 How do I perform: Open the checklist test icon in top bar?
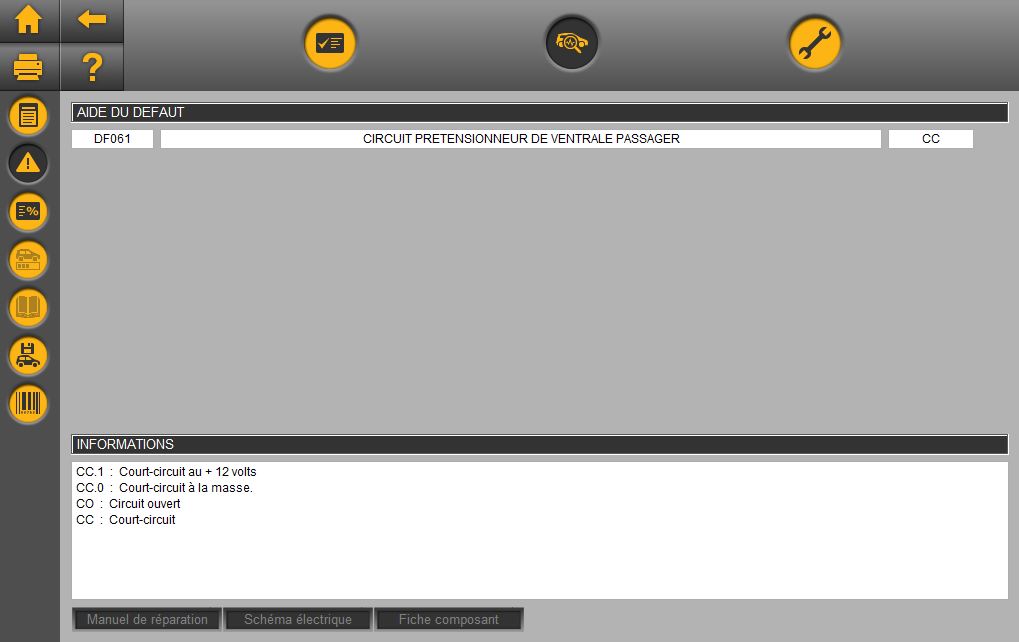330,43
